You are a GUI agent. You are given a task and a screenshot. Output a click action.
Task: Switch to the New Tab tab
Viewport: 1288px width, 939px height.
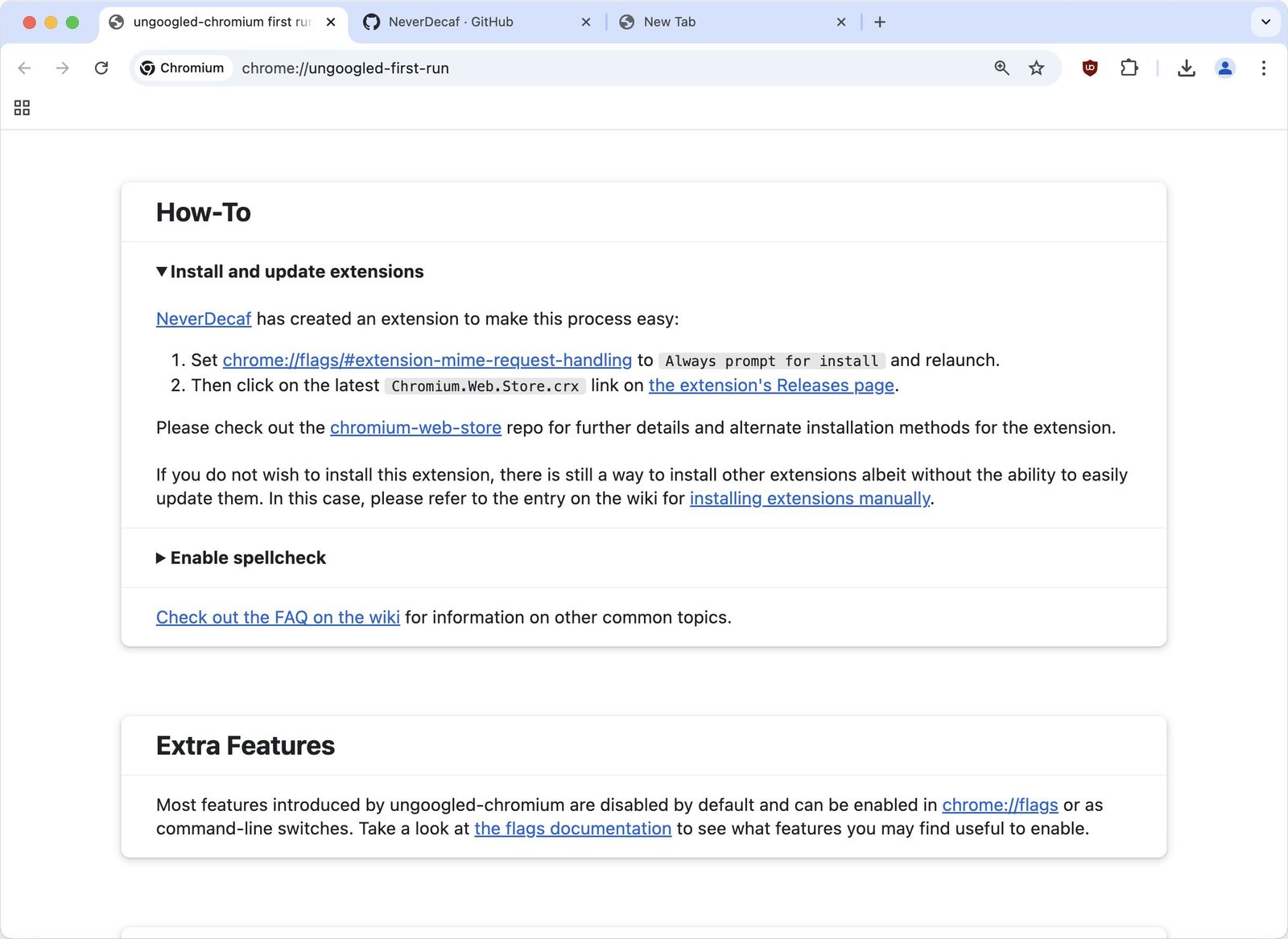[x=670, y=22]
